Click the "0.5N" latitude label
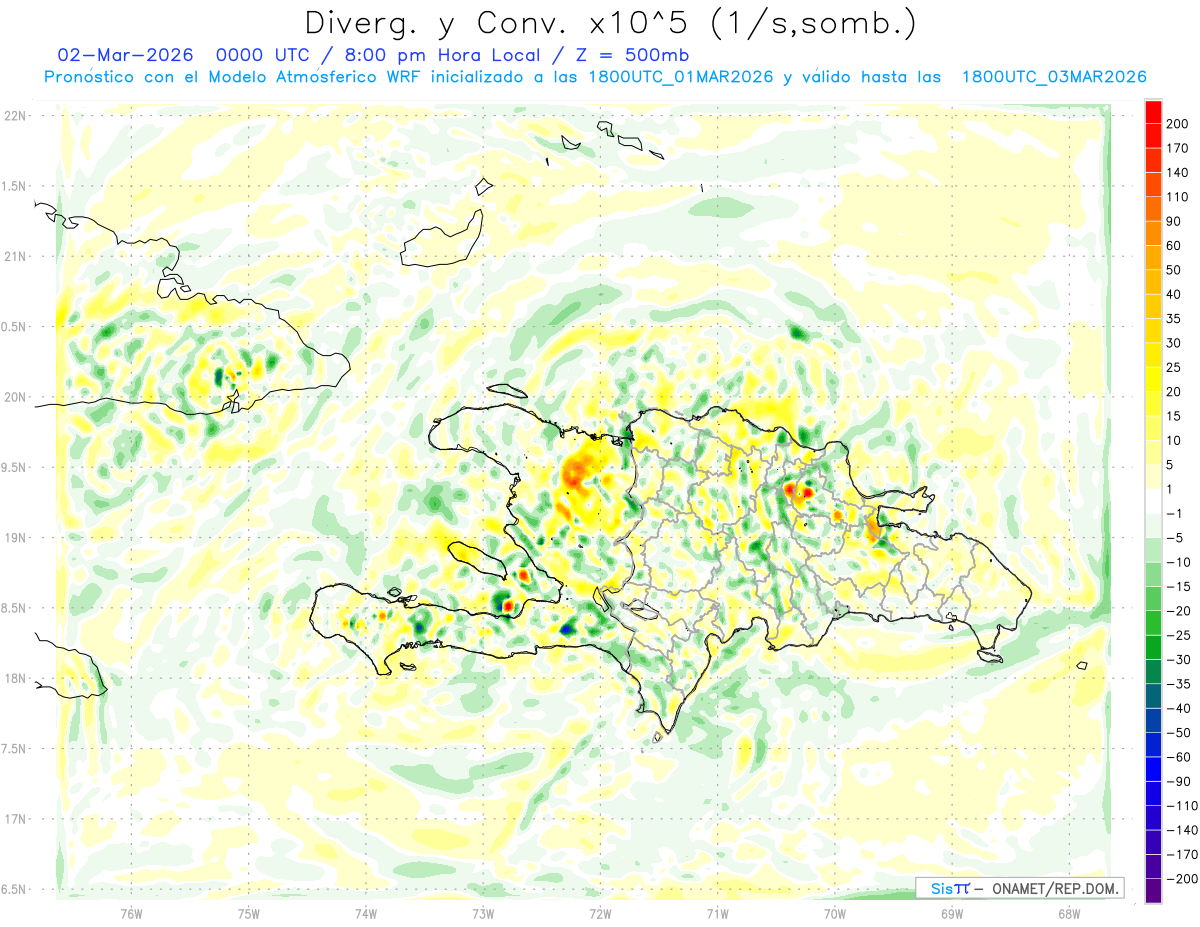 pos(13,327)
